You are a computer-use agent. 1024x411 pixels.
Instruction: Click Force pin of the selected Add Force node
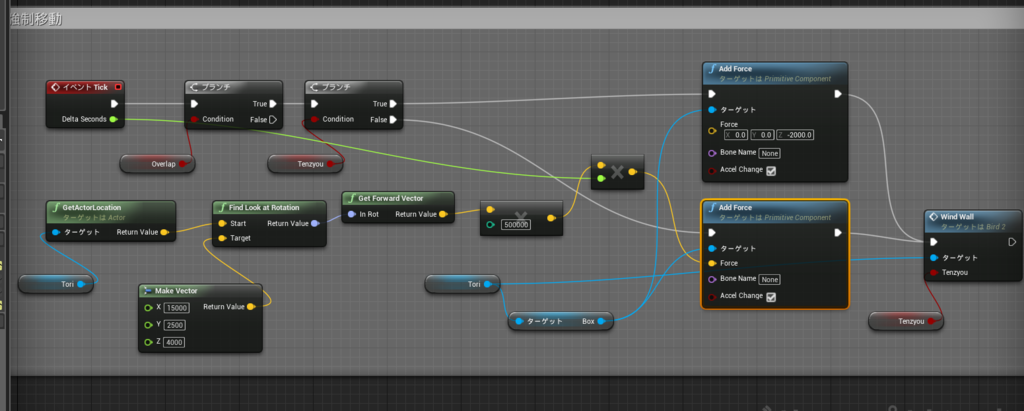pos(712,263)
